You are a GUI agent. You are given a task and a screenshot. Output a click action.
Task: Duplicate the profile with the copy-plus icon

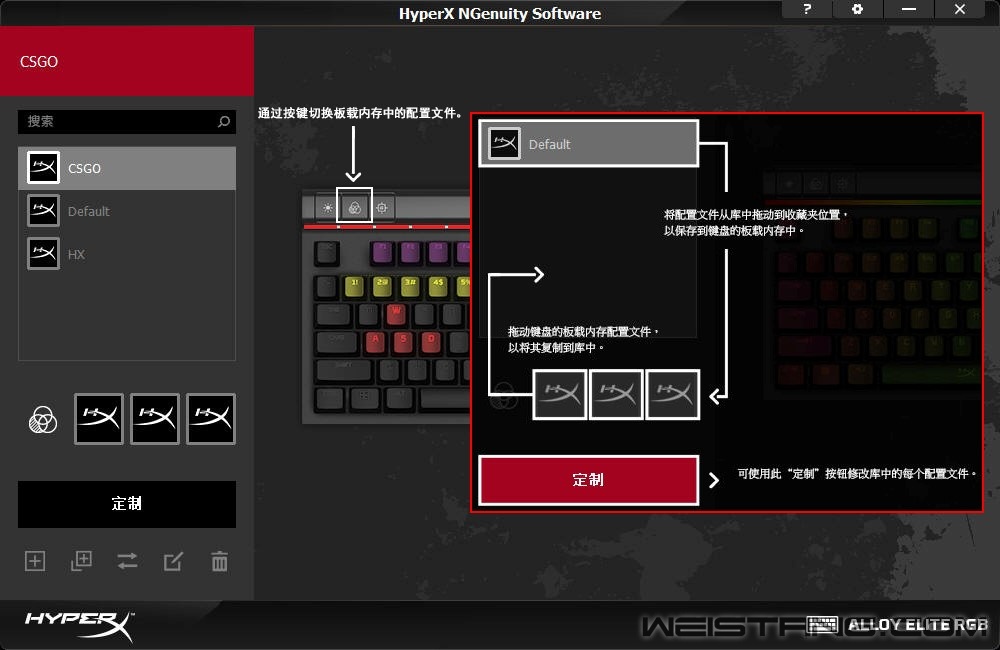81,561
